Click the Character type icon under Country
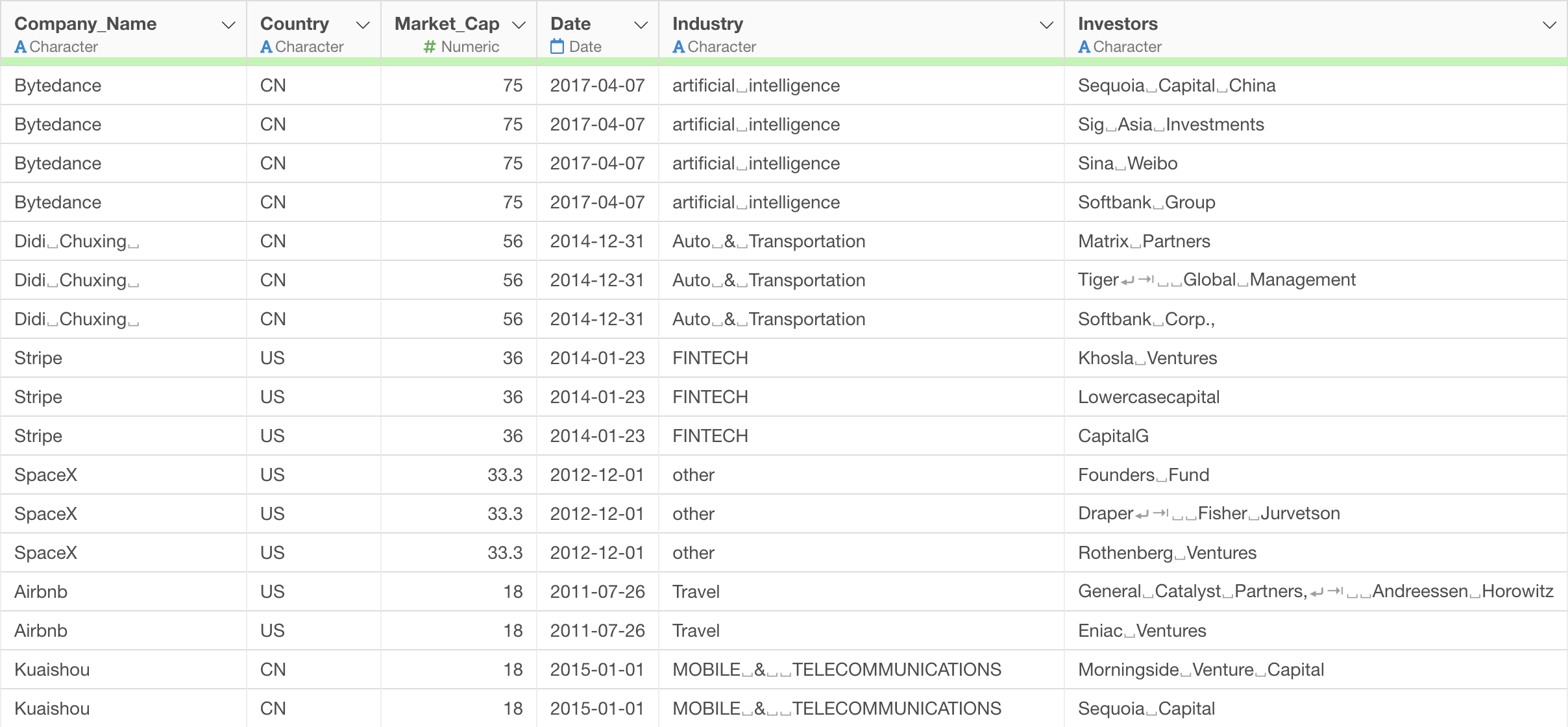1568x727 pixels. point(266,47)
